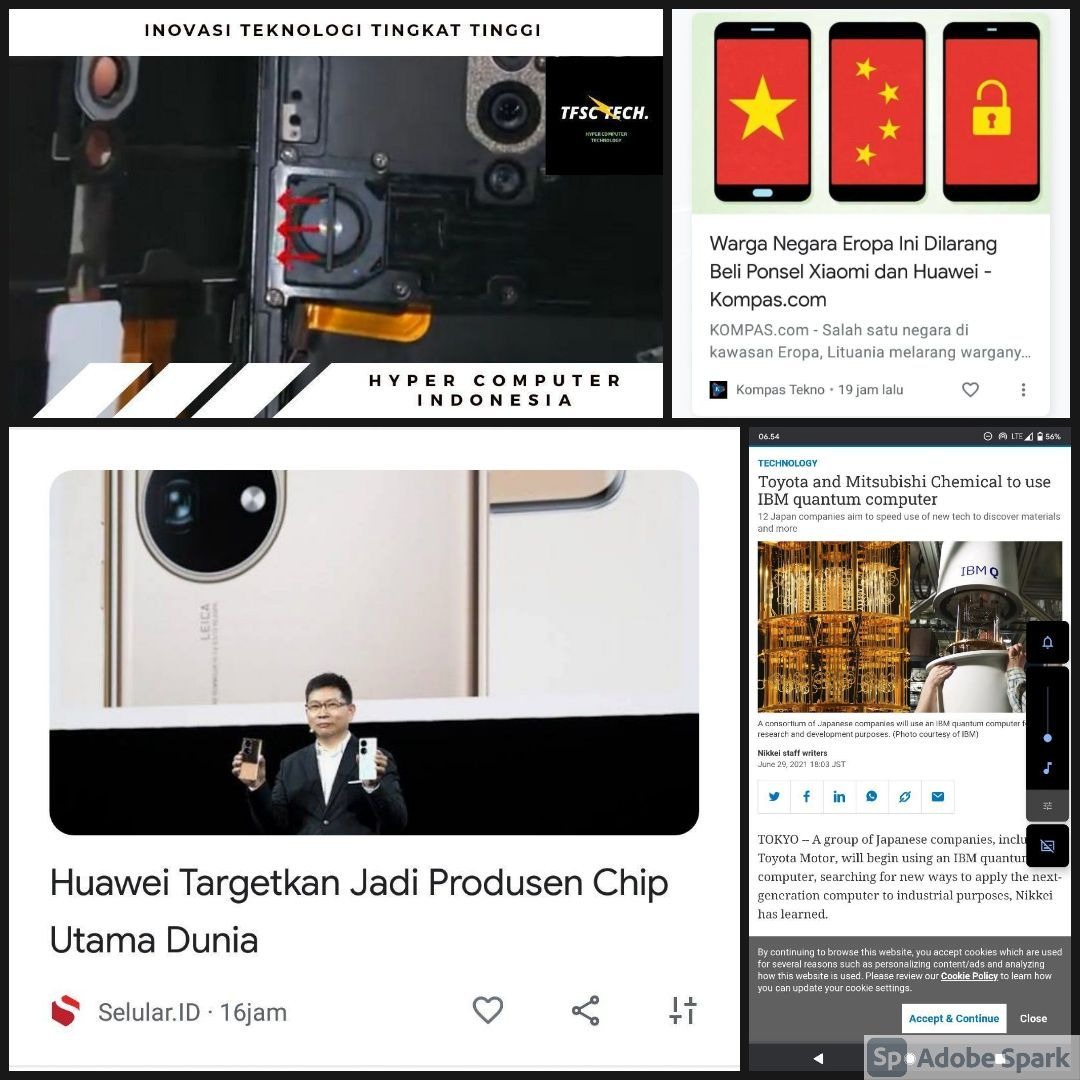
Task: Tap do-not-disturb status bar icon
Action: point(988,437)
